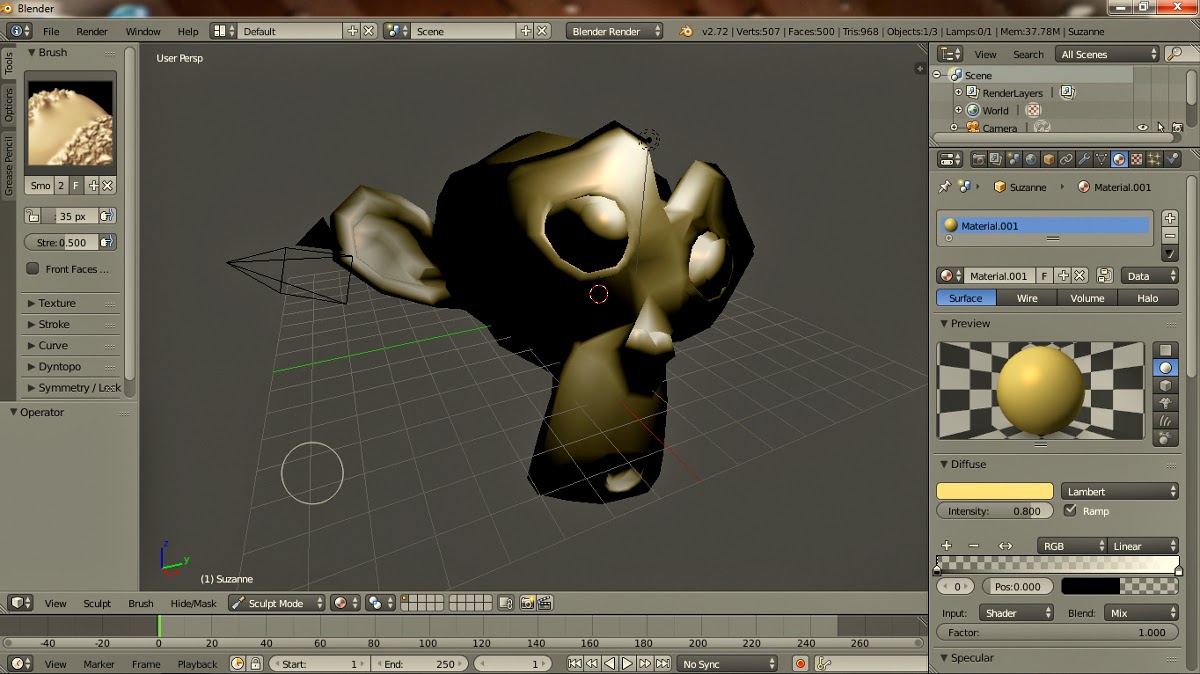Select monkey preview type
The image size is (1200, 674).
tap(1165, 403)
